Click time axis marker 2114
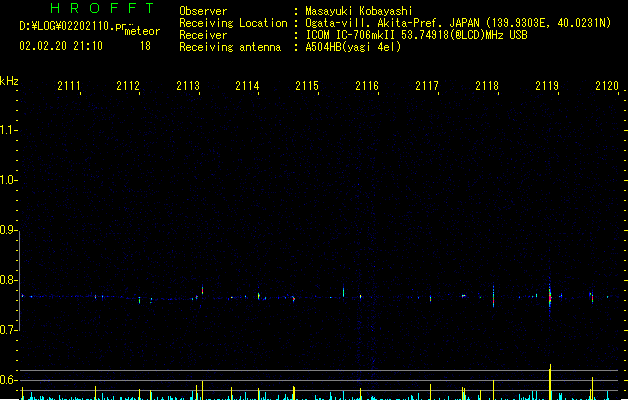 247,85
